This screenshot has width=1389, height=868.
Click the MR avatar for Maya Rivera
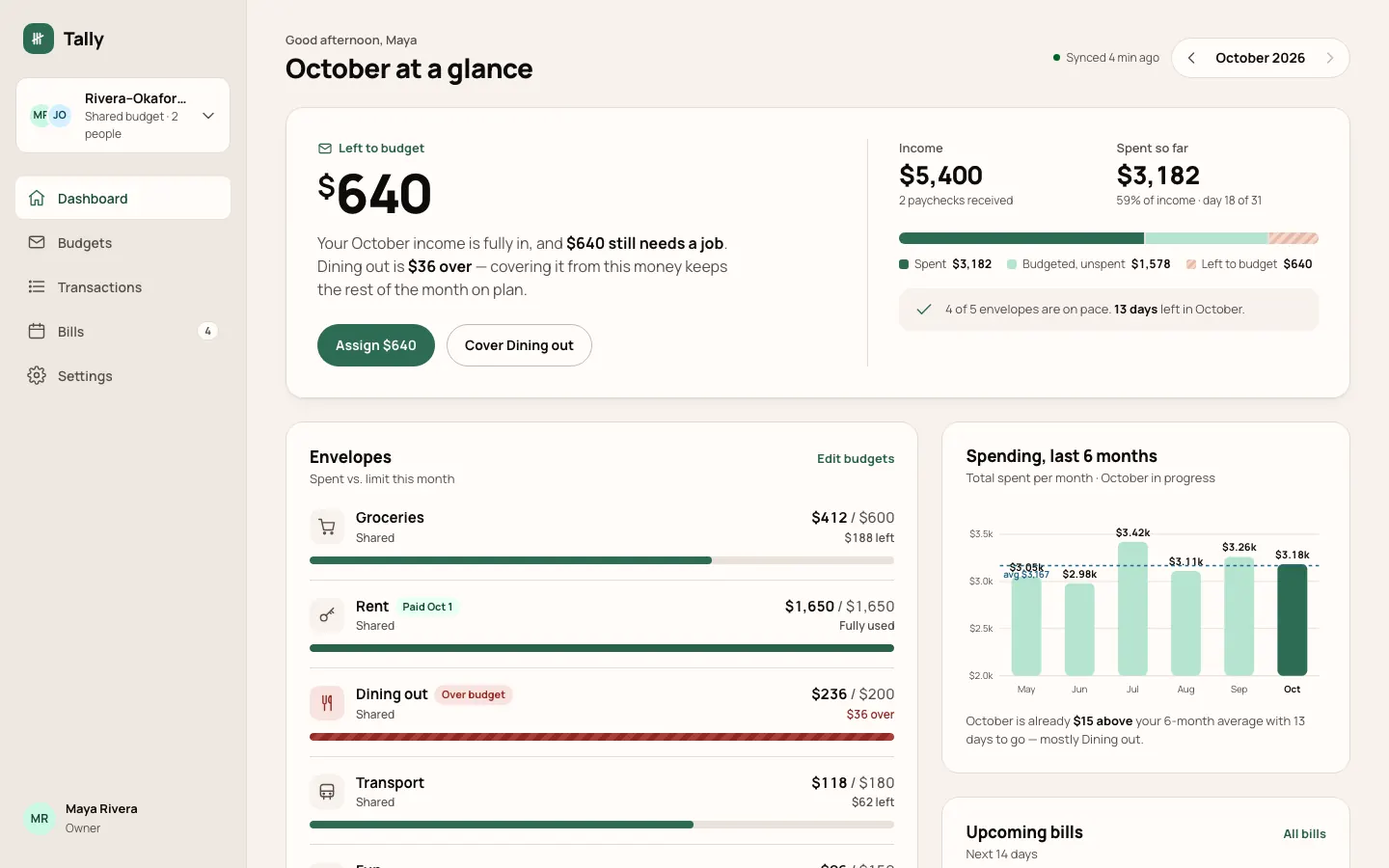(40, 818)
